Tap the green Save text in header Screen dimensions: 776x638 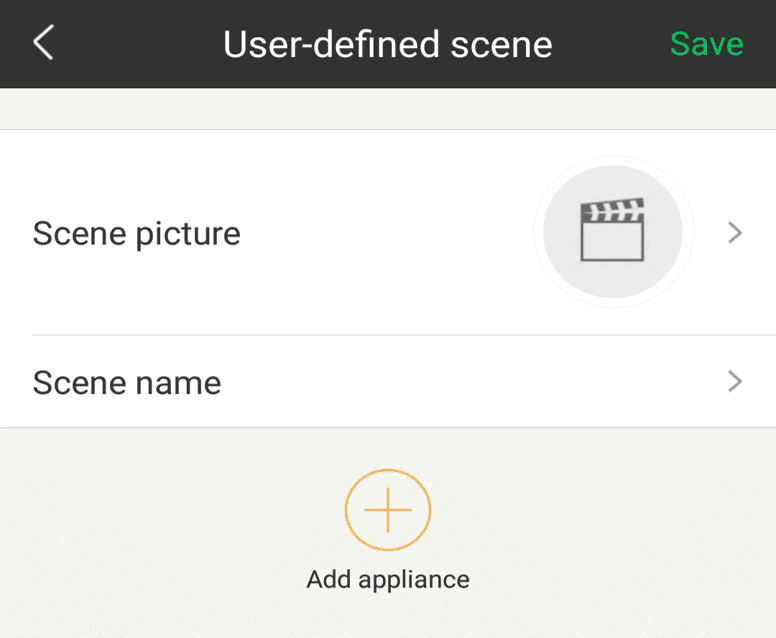pyautogui.click(x=706, y=44)
